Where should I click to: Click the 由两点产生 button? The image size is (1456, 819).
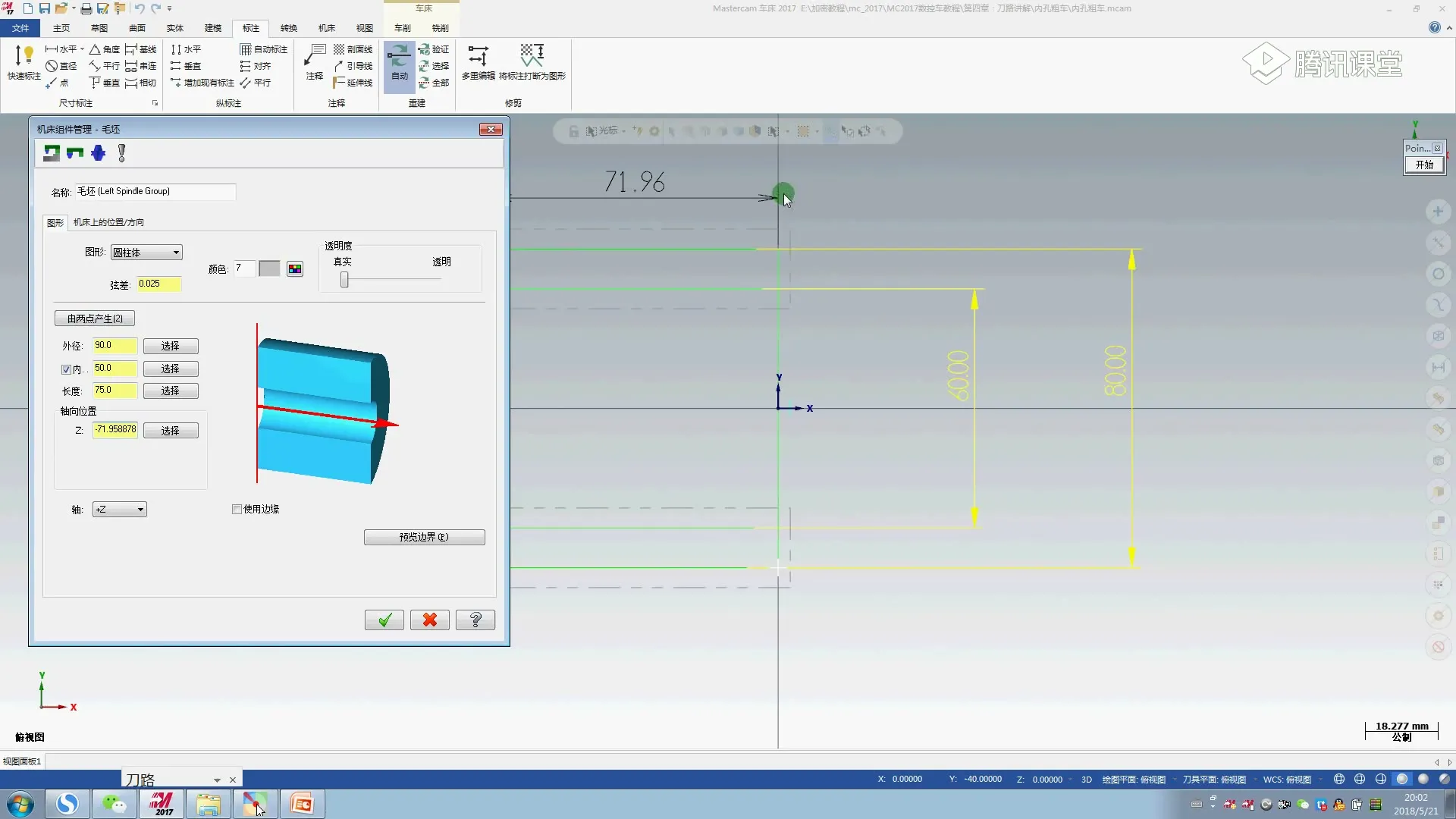[95, 318]
